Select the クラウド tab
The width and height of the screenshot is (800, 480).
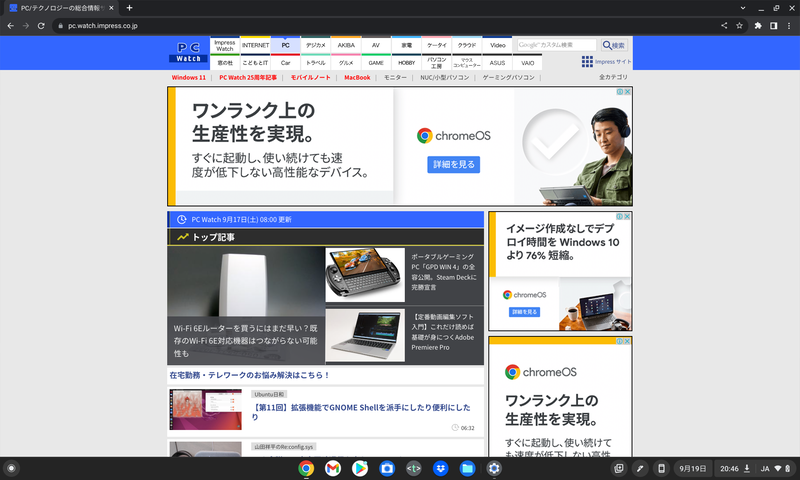coord(467,45)
